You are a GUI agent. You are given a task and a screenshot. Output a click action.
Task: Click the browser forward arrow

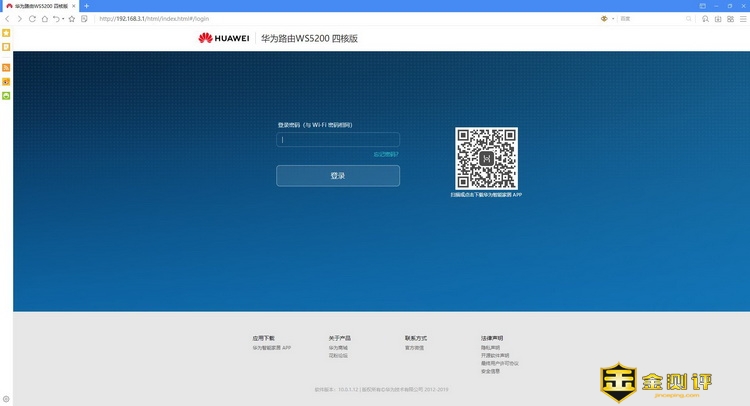pos(20,19)
